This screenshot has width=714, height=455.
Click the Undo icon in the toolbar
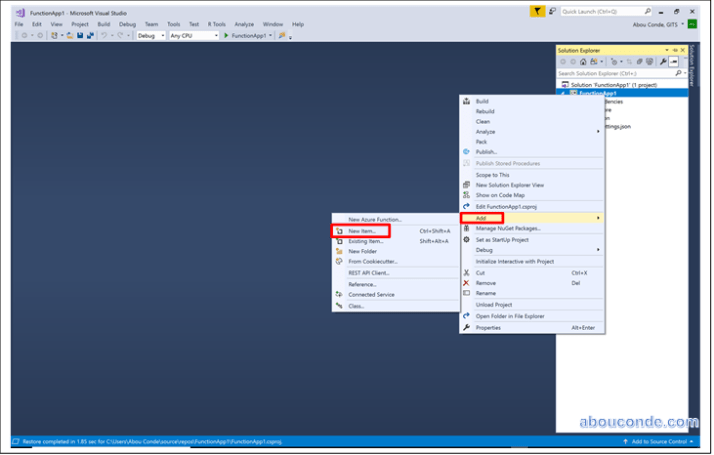tap(103, 35)
